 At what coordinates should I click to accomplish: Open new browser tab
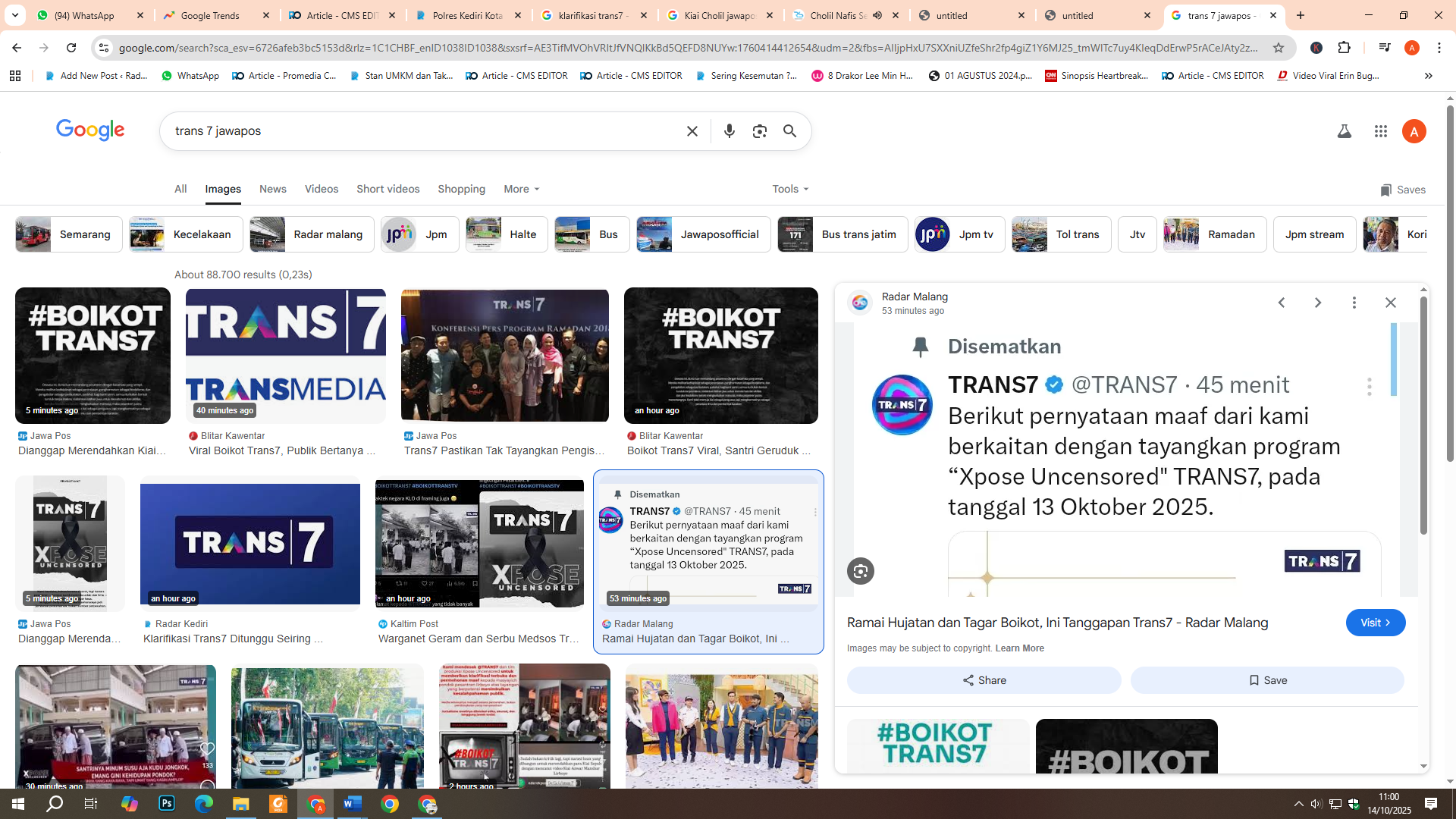1301,15
